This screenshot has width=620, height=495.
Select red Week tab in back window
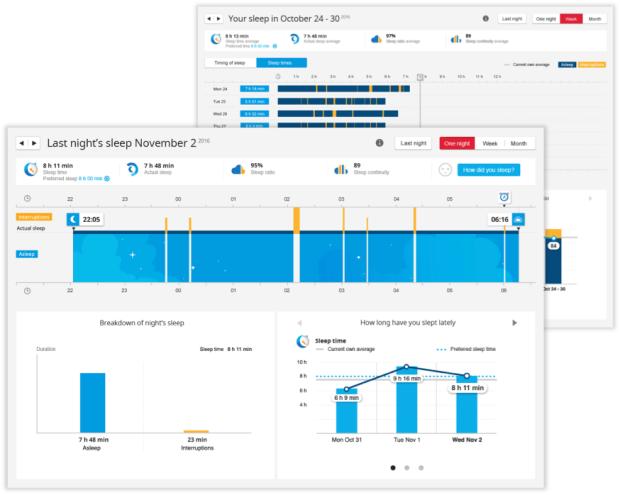571,19
